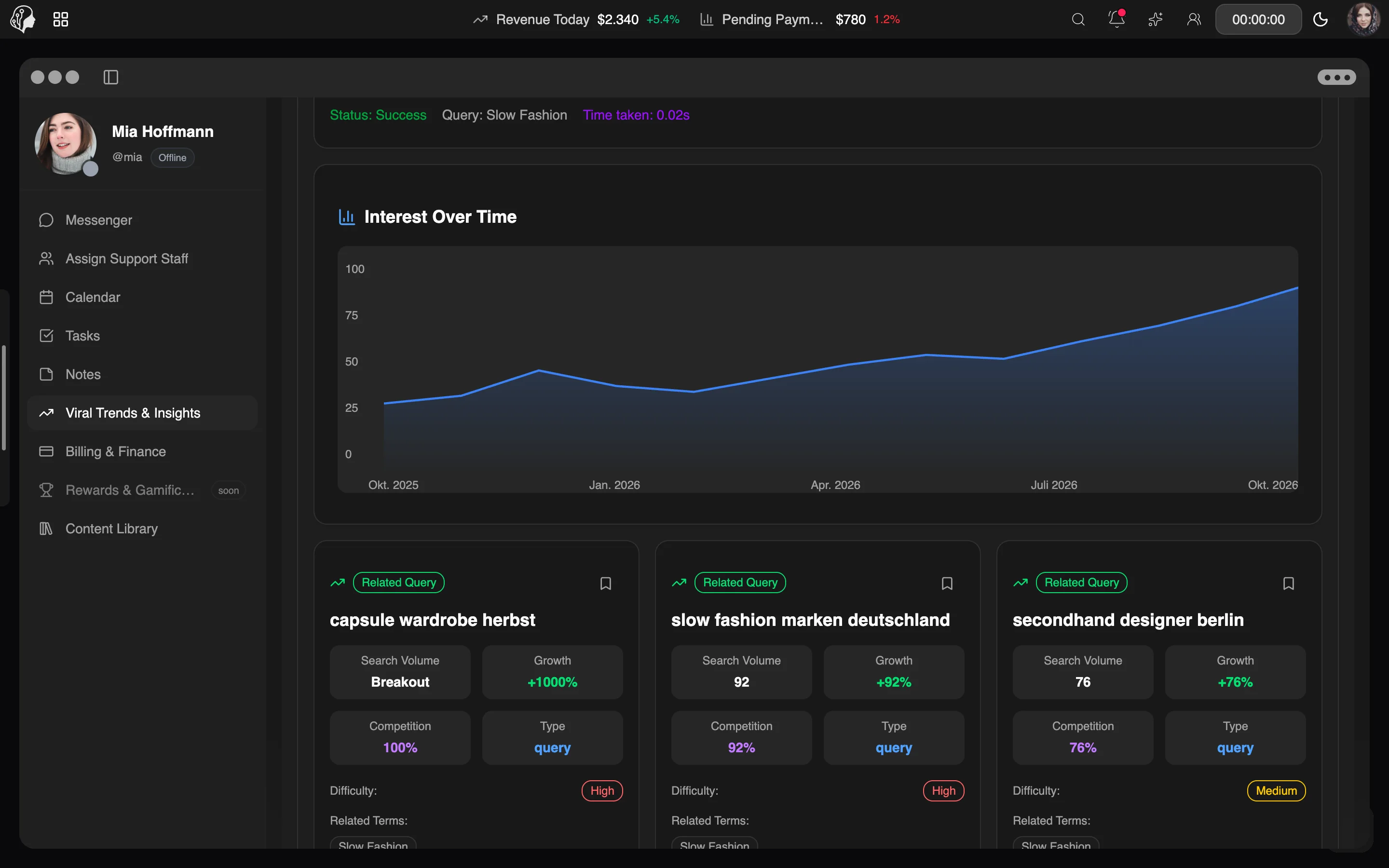Click Rewards & Gamification sidebar item
This screenshot has width=1389, height=868.
(142, 489)
